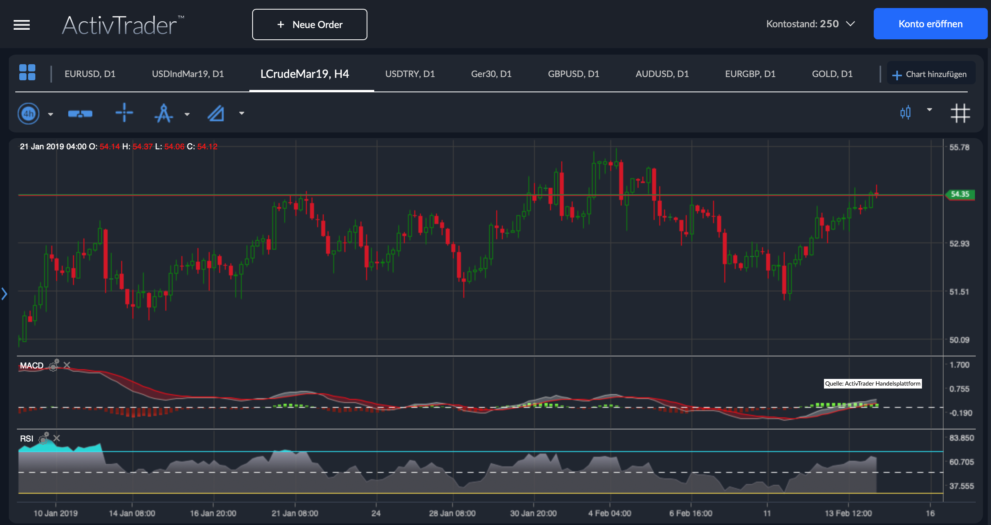Open MACD indicator settings gear
Screen dimensions: 991x525
click(54, 365)
